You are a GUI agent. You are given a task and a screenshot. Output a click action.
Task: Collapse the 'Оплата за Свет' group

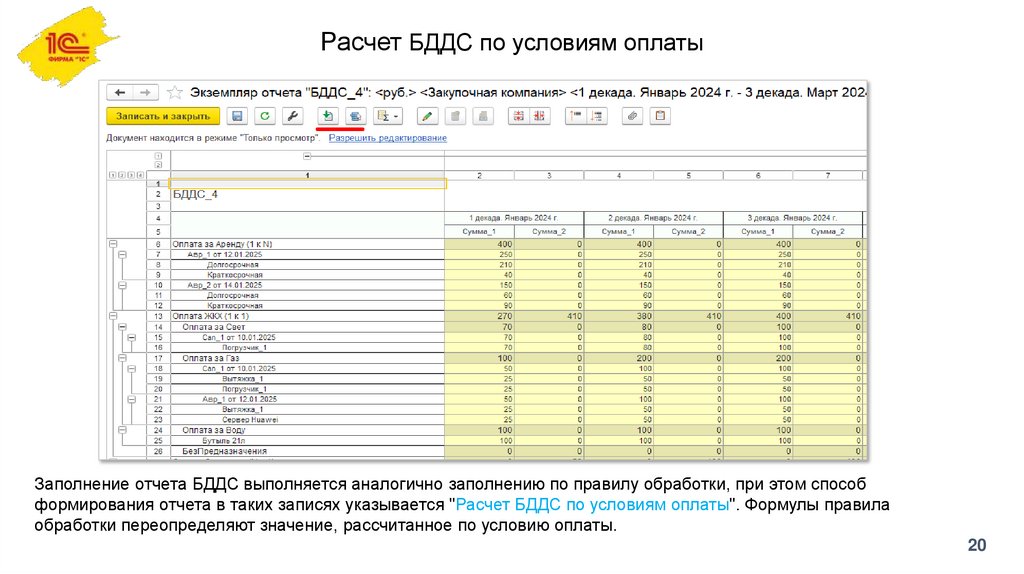click(122, 327)
